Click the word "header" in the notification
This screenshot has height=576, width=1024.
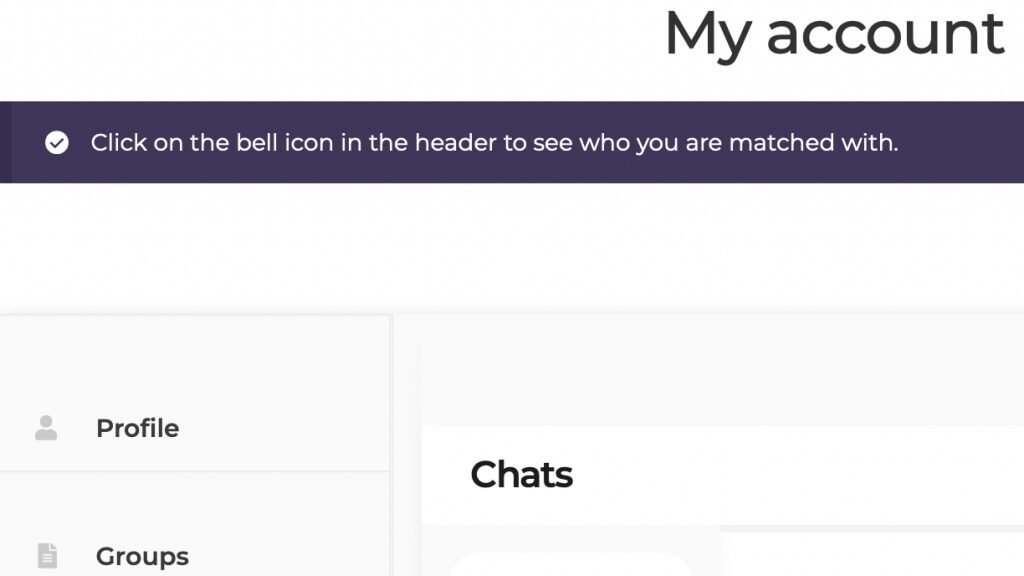pos(456,143)
